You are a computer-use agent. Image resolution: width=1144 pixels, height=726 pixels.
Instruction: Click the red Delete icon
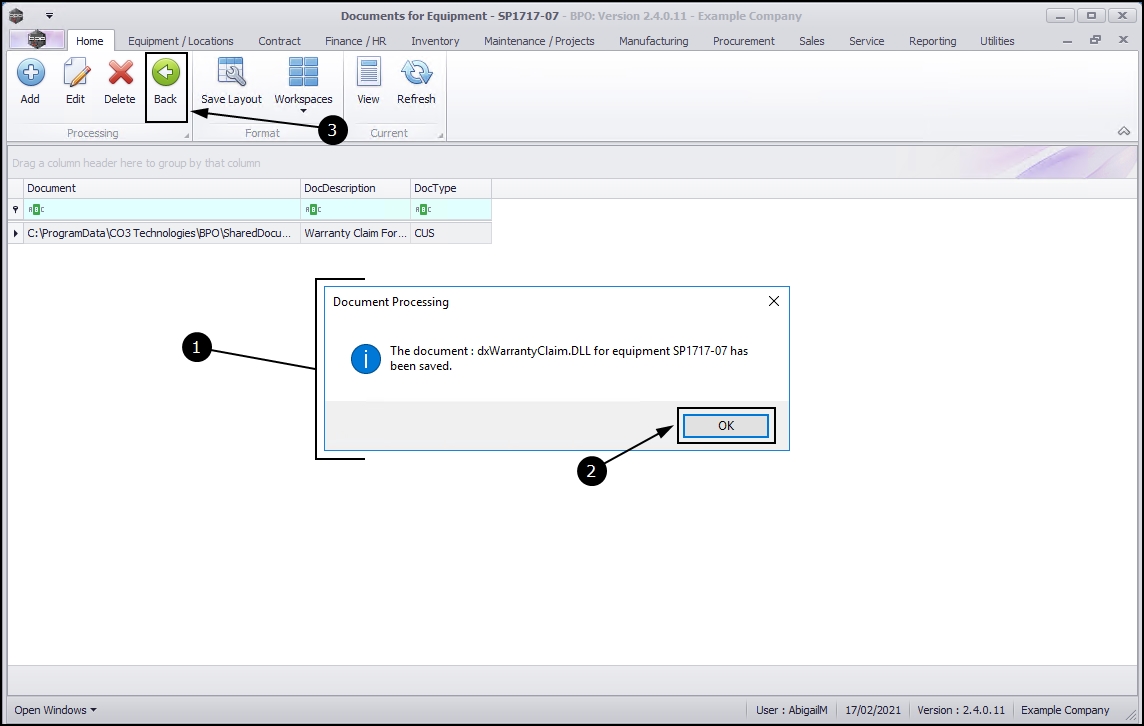[120, 73]
